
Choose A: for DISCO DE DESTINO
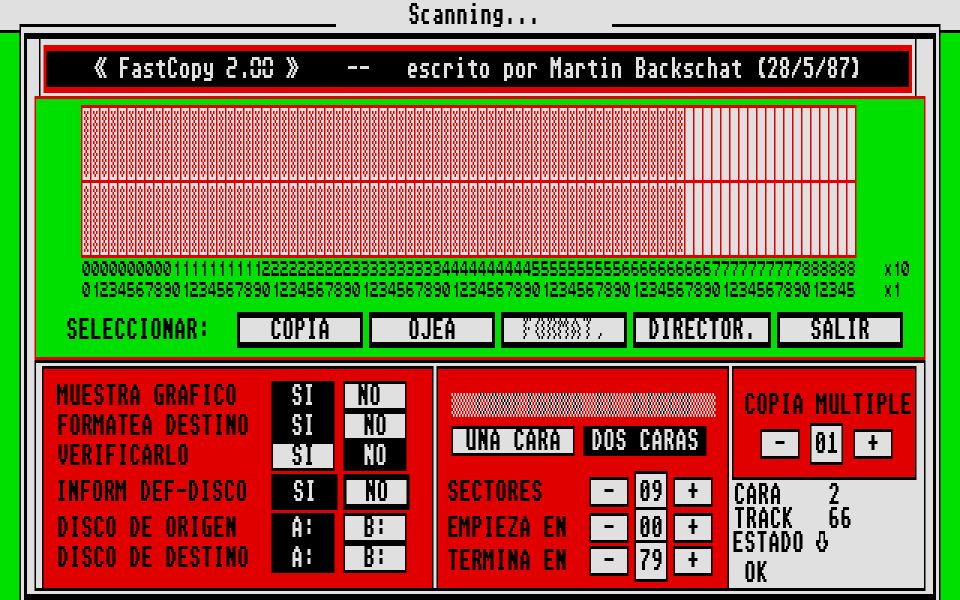pyautogui.click(x=303, y=558)
